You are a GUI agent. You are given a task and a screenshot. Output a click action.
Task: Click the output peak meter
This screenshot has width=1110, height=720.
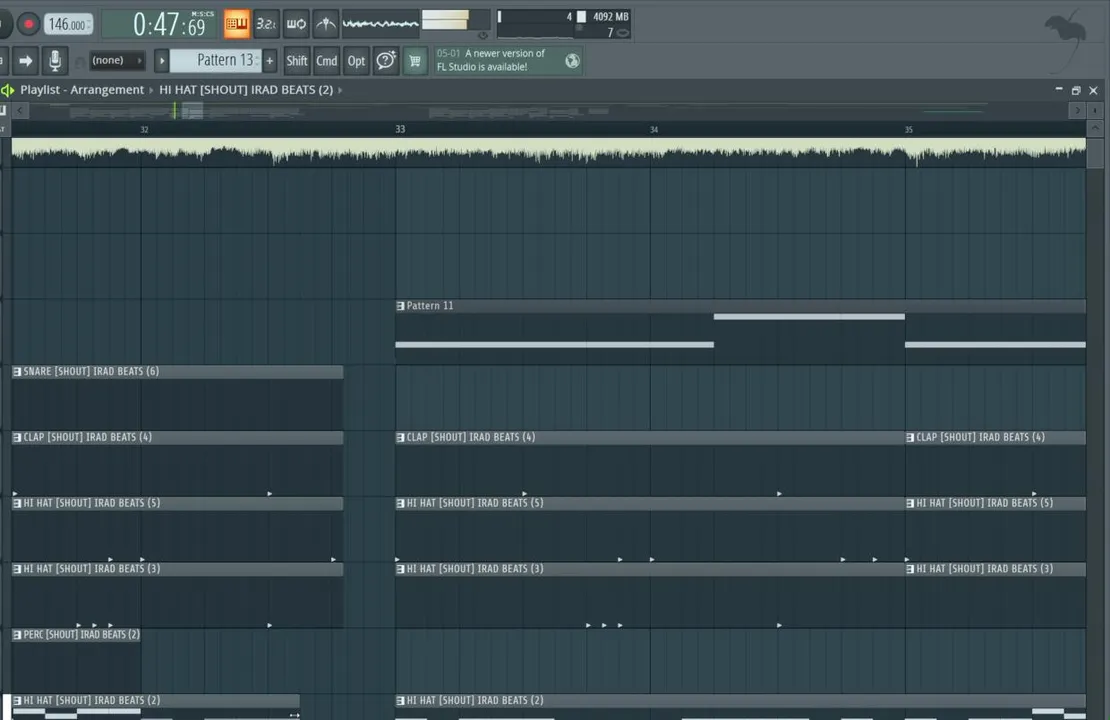click(456, 20)
